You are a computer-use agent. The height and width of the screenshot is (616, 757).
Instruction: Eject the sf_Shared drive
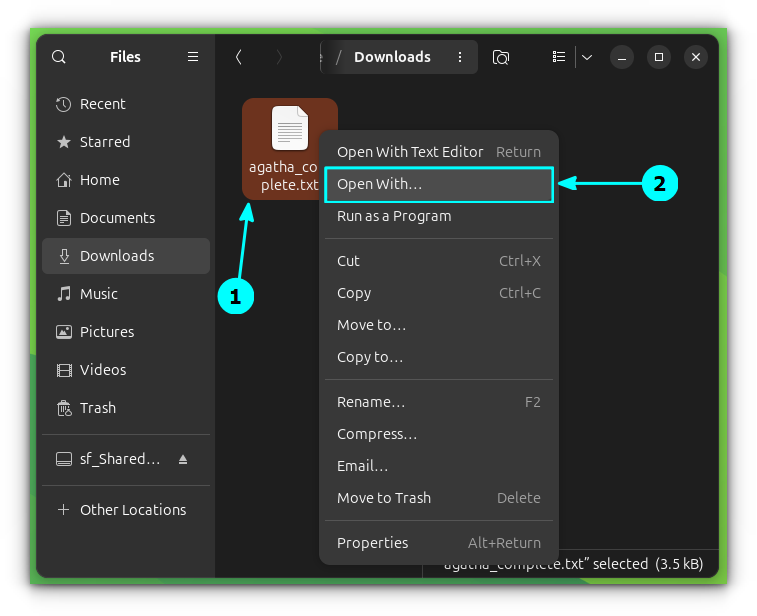(183, 459)
